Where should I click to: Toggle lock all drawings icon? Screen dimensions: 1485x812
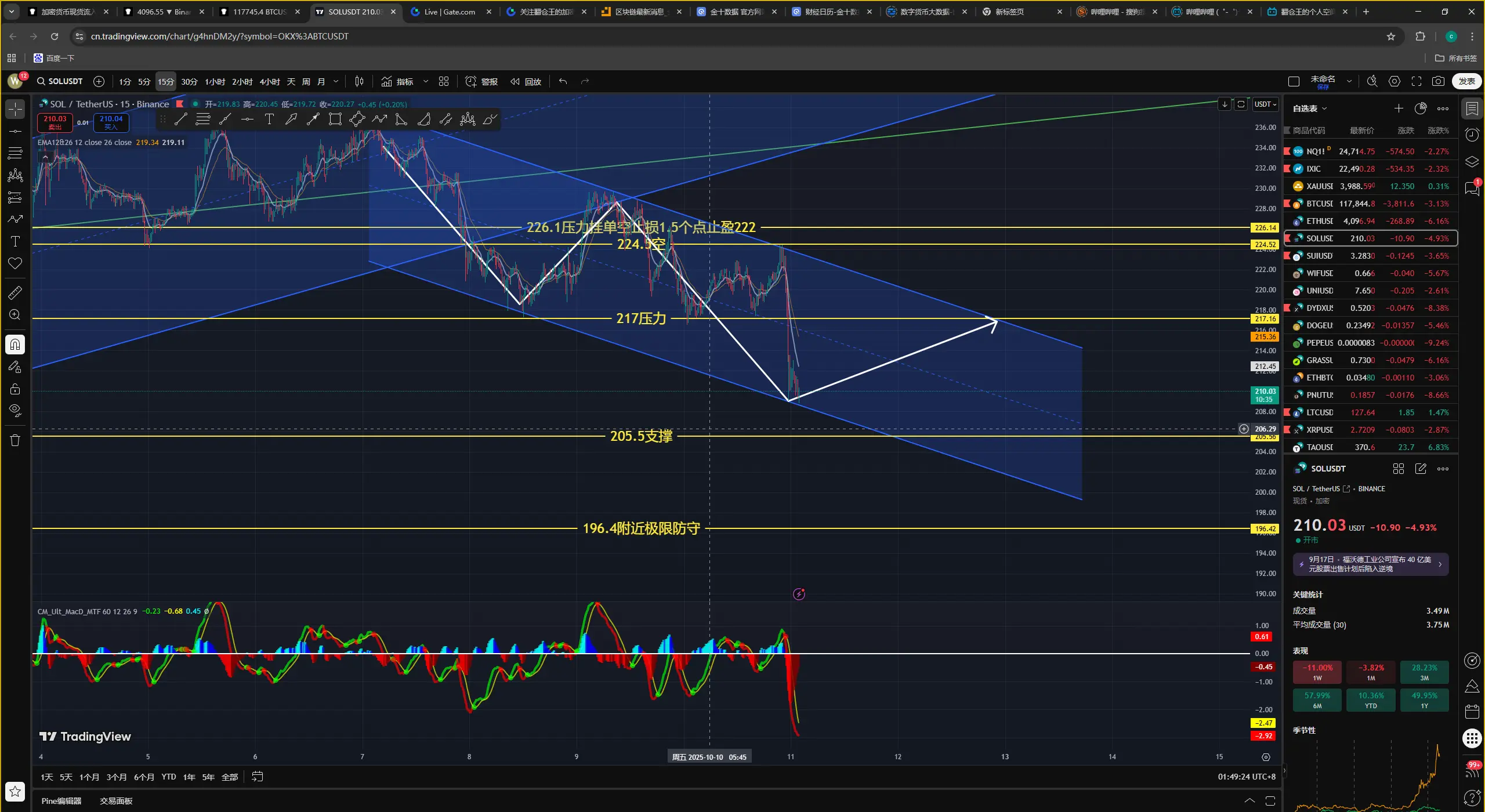click(15, 389)
